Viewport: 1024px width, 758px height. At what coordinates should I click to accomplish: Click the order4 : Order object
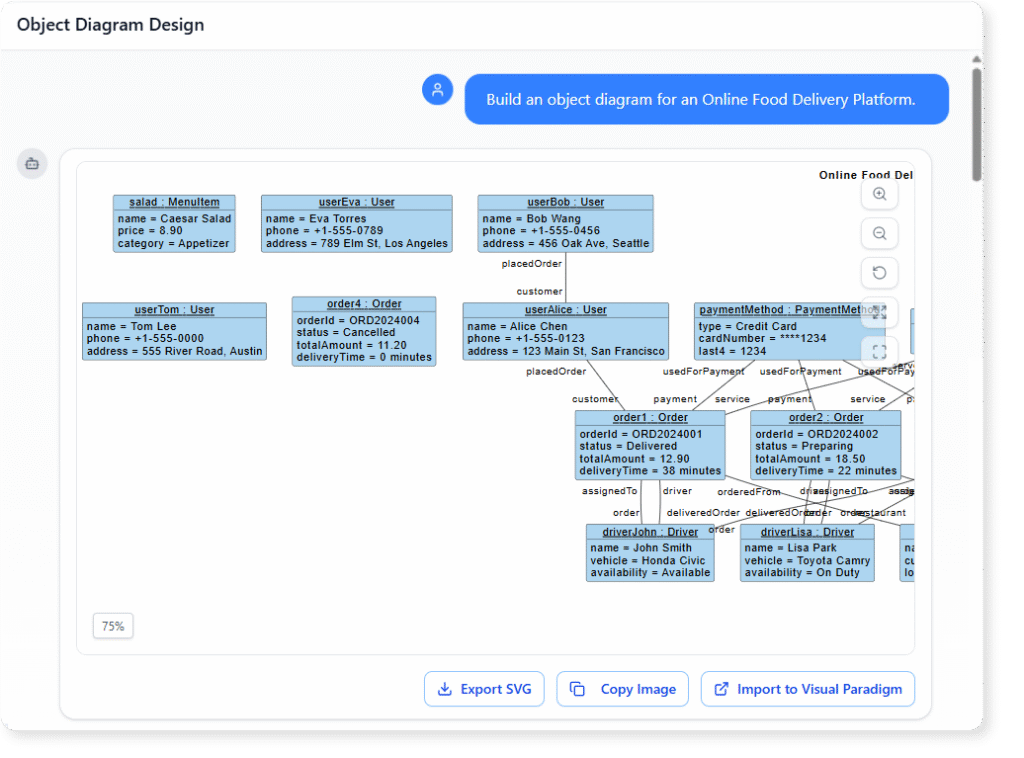(363, 330)
